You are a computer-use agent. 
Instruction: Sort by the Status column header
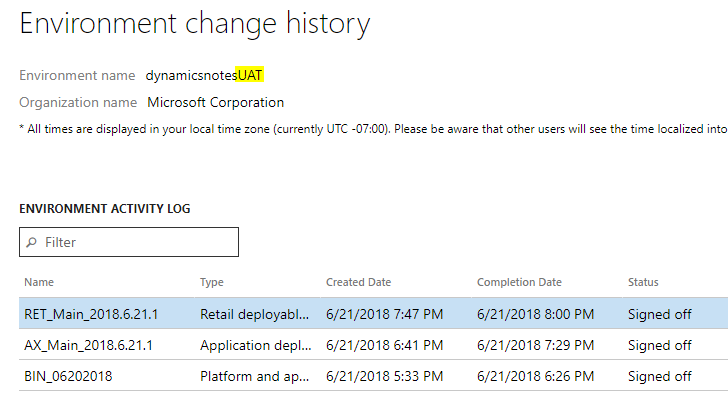[x=643, y=282]
